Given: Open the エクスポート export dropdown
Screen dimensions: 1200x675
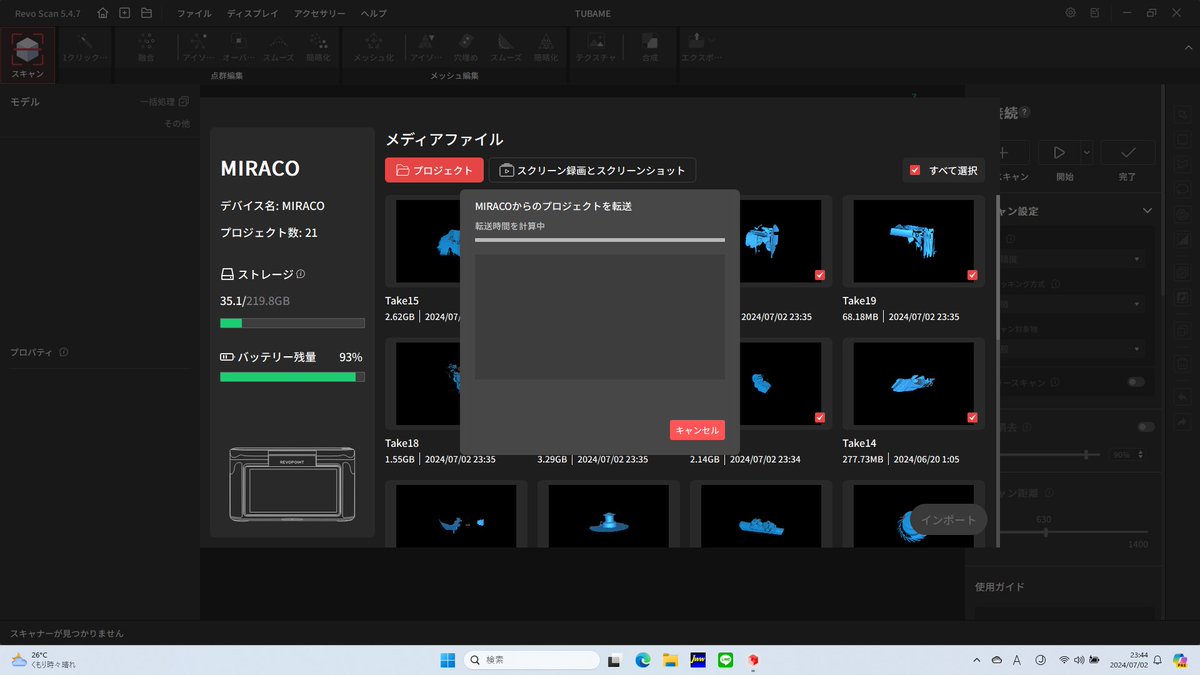Looking at the screenshot, I should [711, 40].
